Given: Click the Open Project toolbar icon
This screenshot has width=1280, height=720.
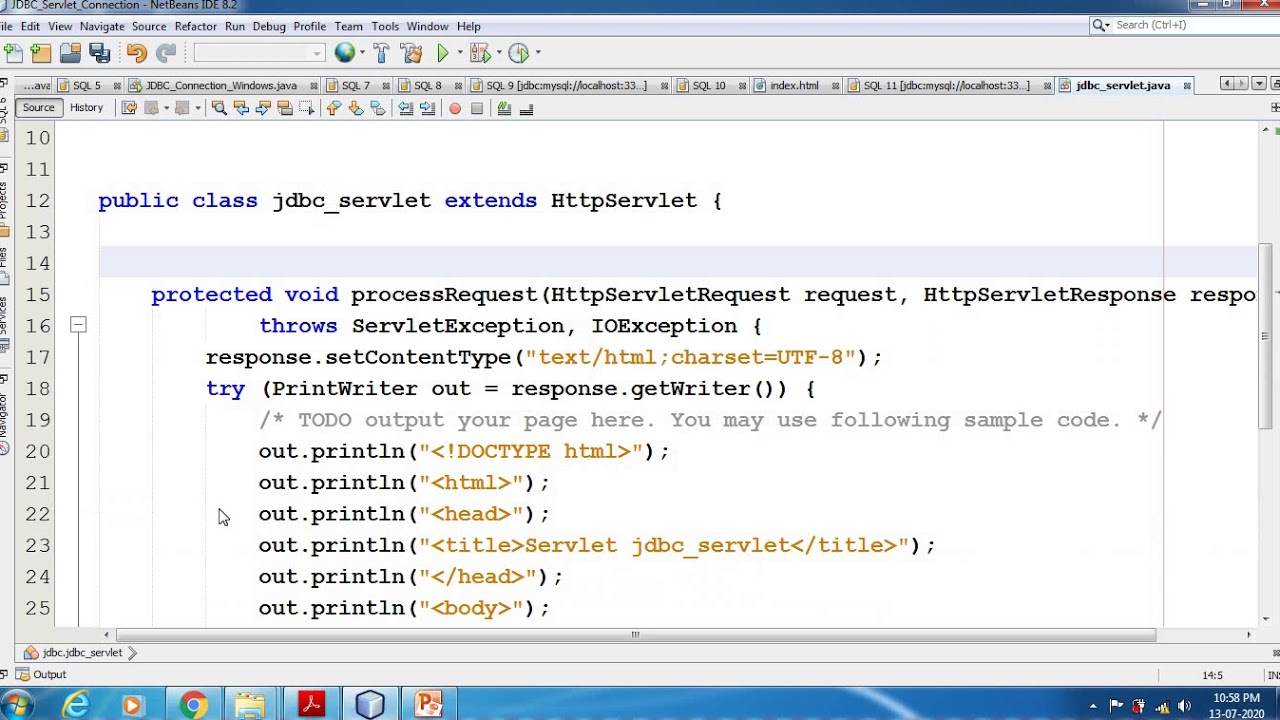Looking at the screenshot, I should pyautogui.click(x=70, y=52).
